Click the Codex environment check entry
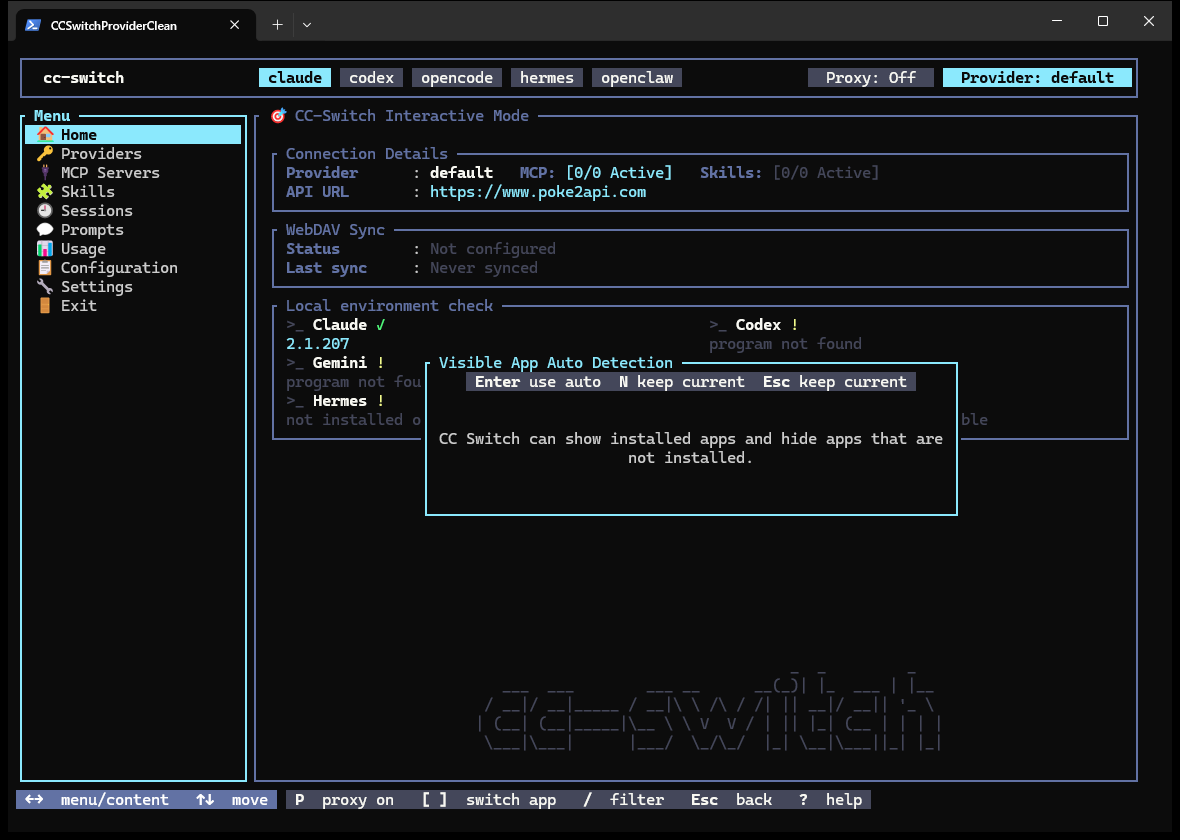Viewport: 1180px width, 840px height. pos(754,324)
